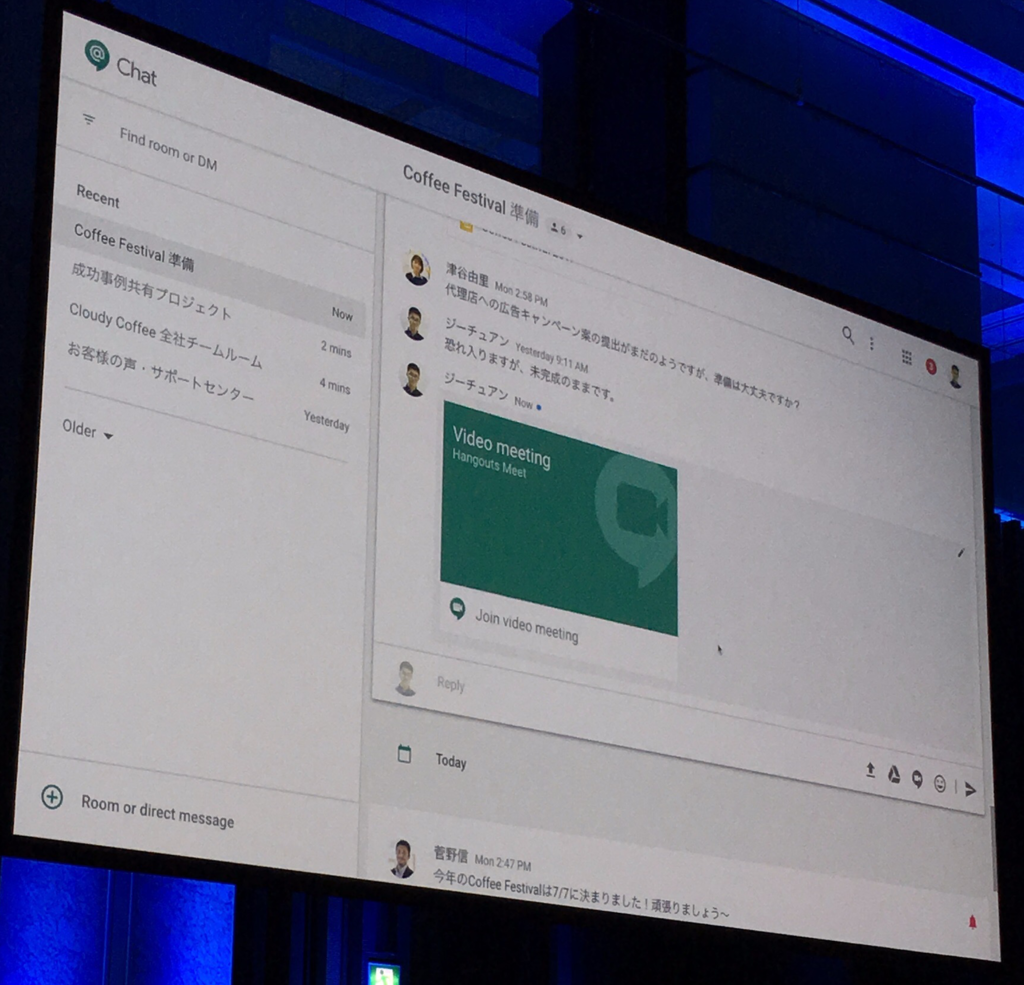The height and width of the screenshot is (985, 1024).
Task: Click the 菅野信 sender name
Action: pos(451,854)
